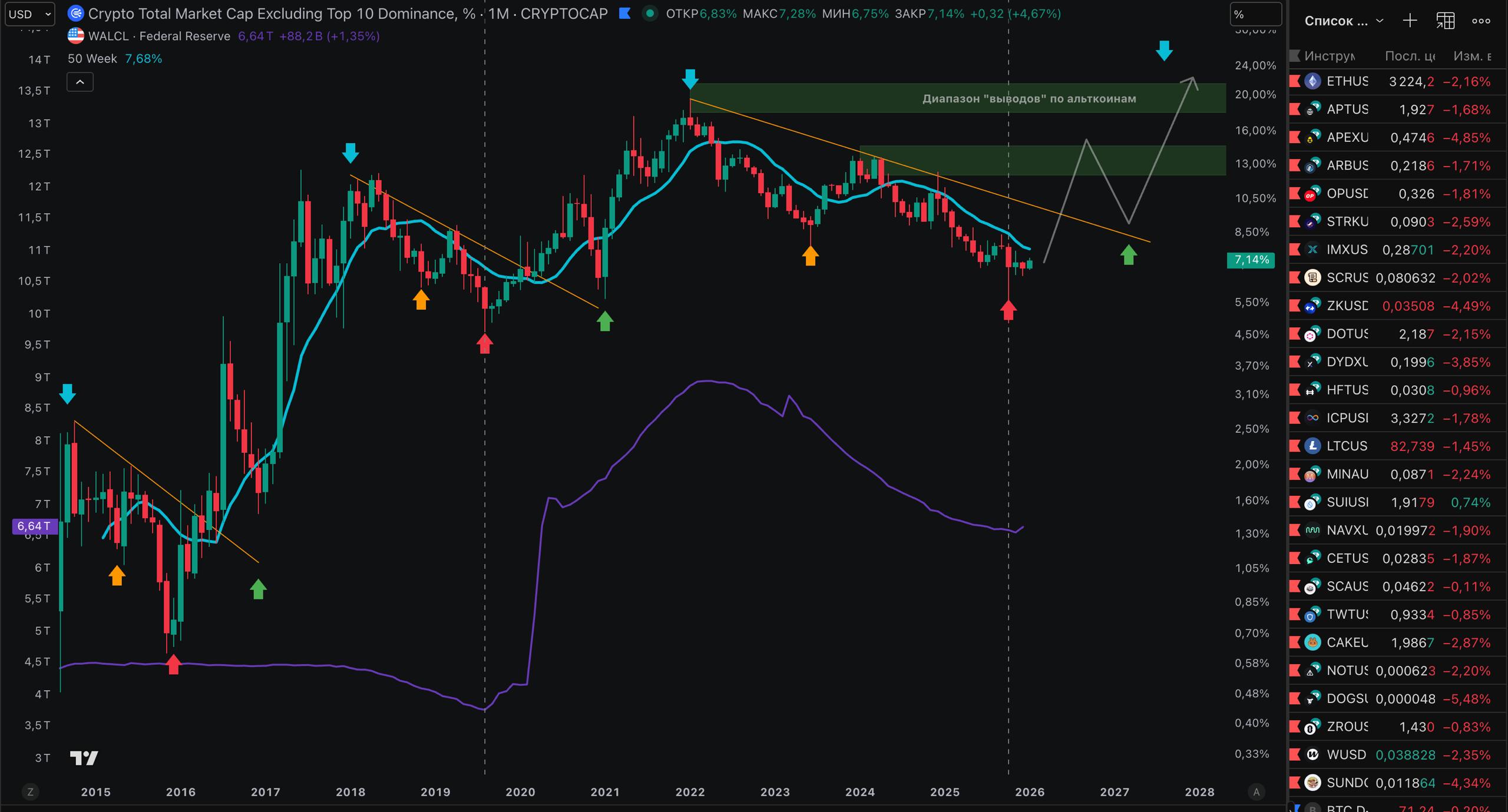Open the USD currency dropdown

(29, 14)
